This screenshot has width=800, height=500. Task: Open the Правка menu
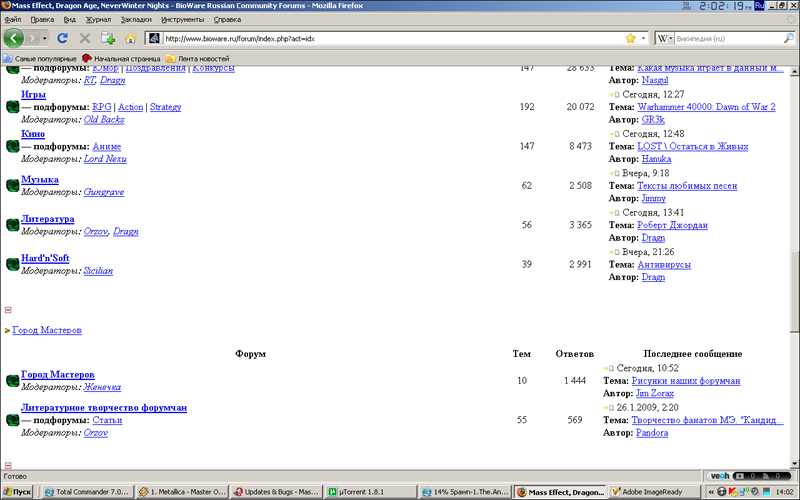(42, 19)
